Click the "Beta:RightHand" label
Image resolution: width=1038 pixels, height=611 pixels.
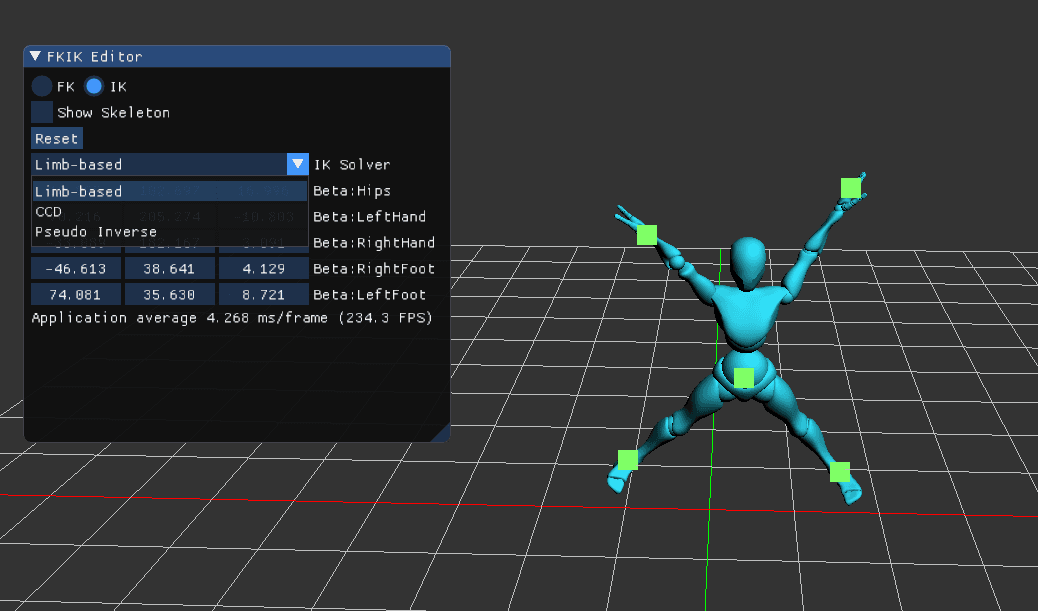[x=374, y=243]
